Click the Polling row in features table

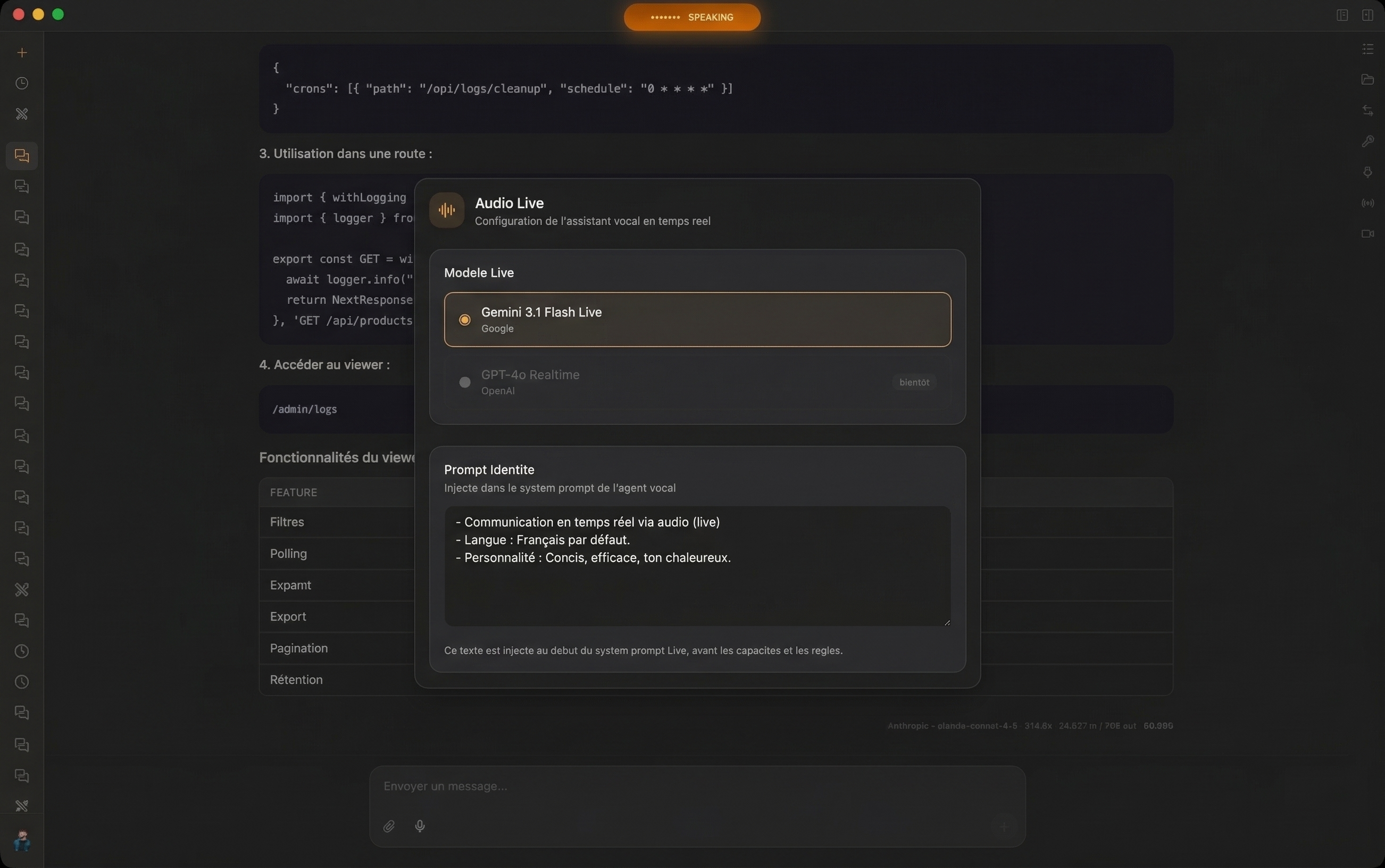click(336, 554)
